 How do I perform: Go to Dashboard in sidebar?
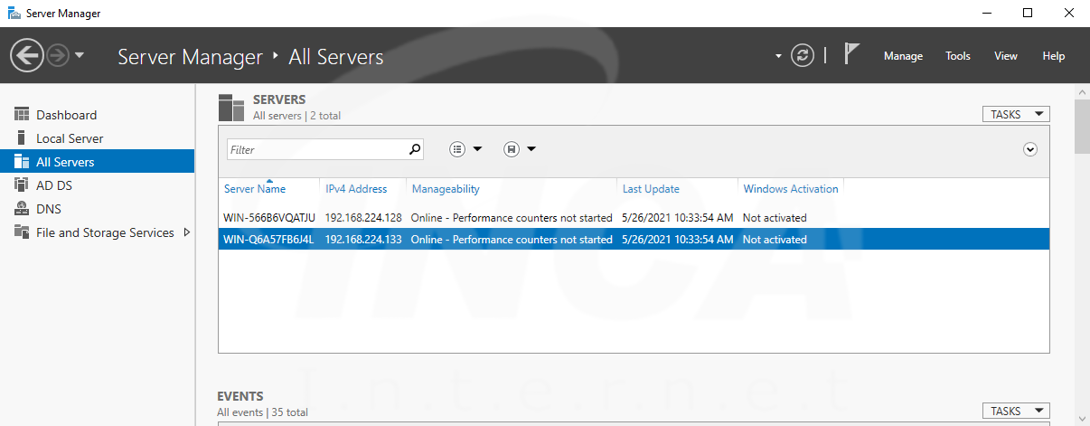point(97,115)
